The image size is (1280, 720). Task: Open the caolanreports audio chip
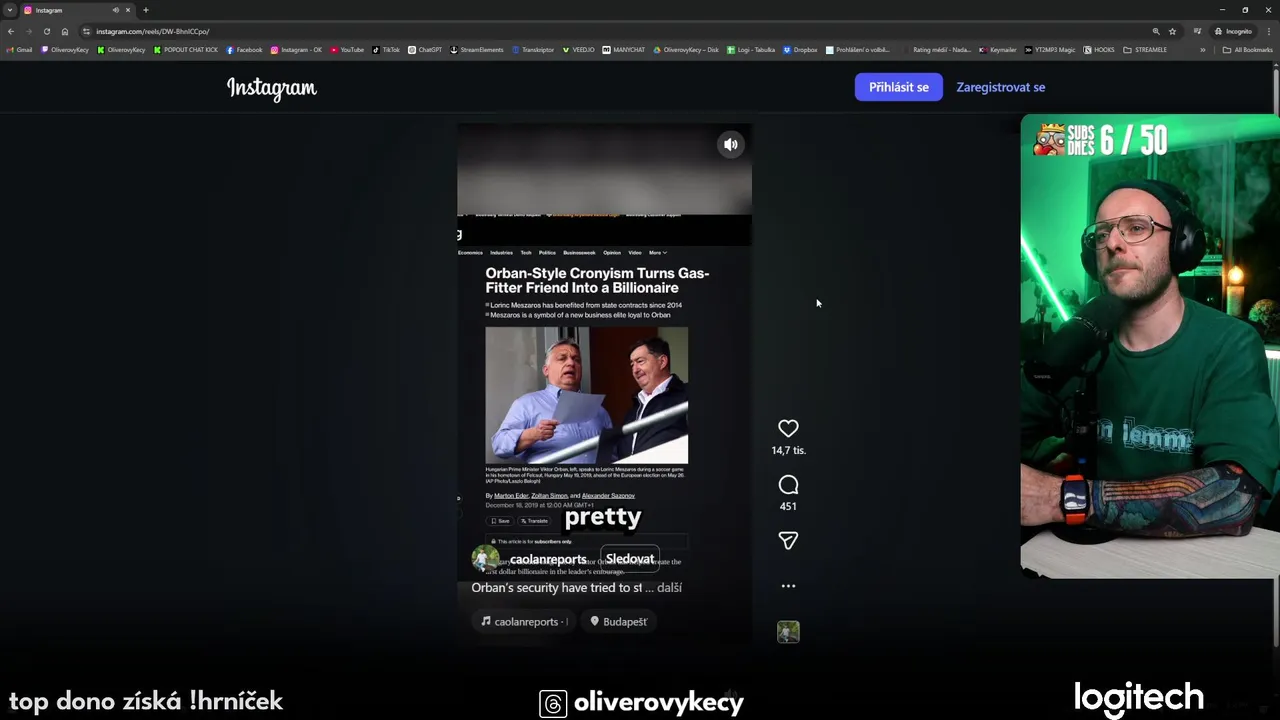[x=525, y=622]
